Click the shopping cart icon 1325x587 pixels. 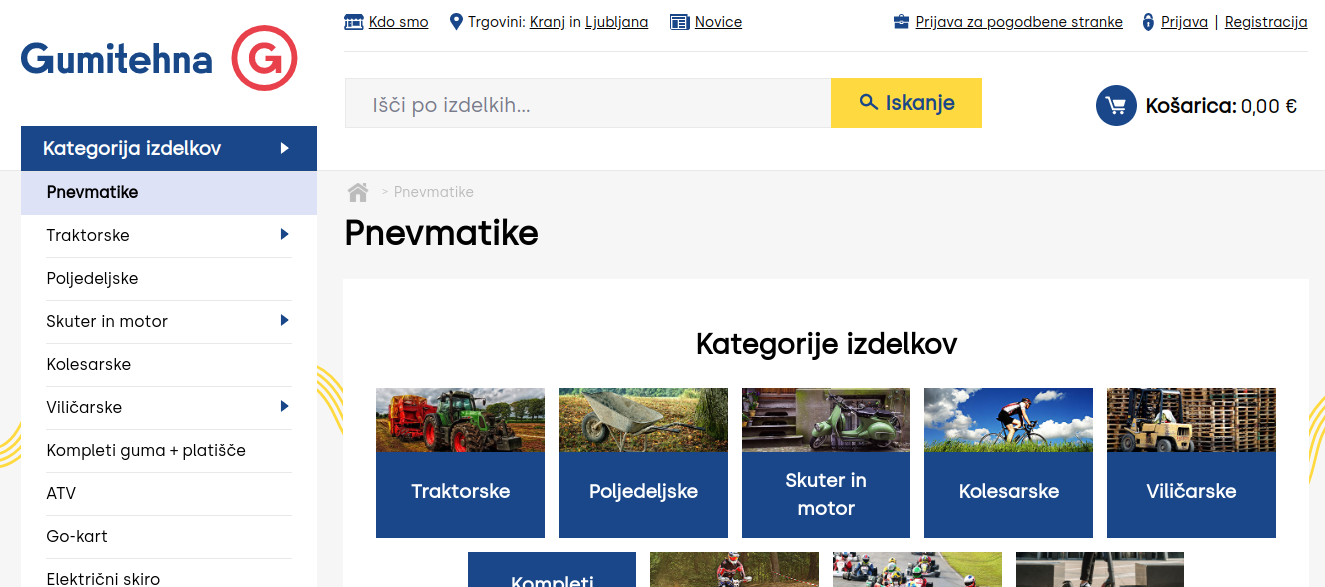(1116, 105)
